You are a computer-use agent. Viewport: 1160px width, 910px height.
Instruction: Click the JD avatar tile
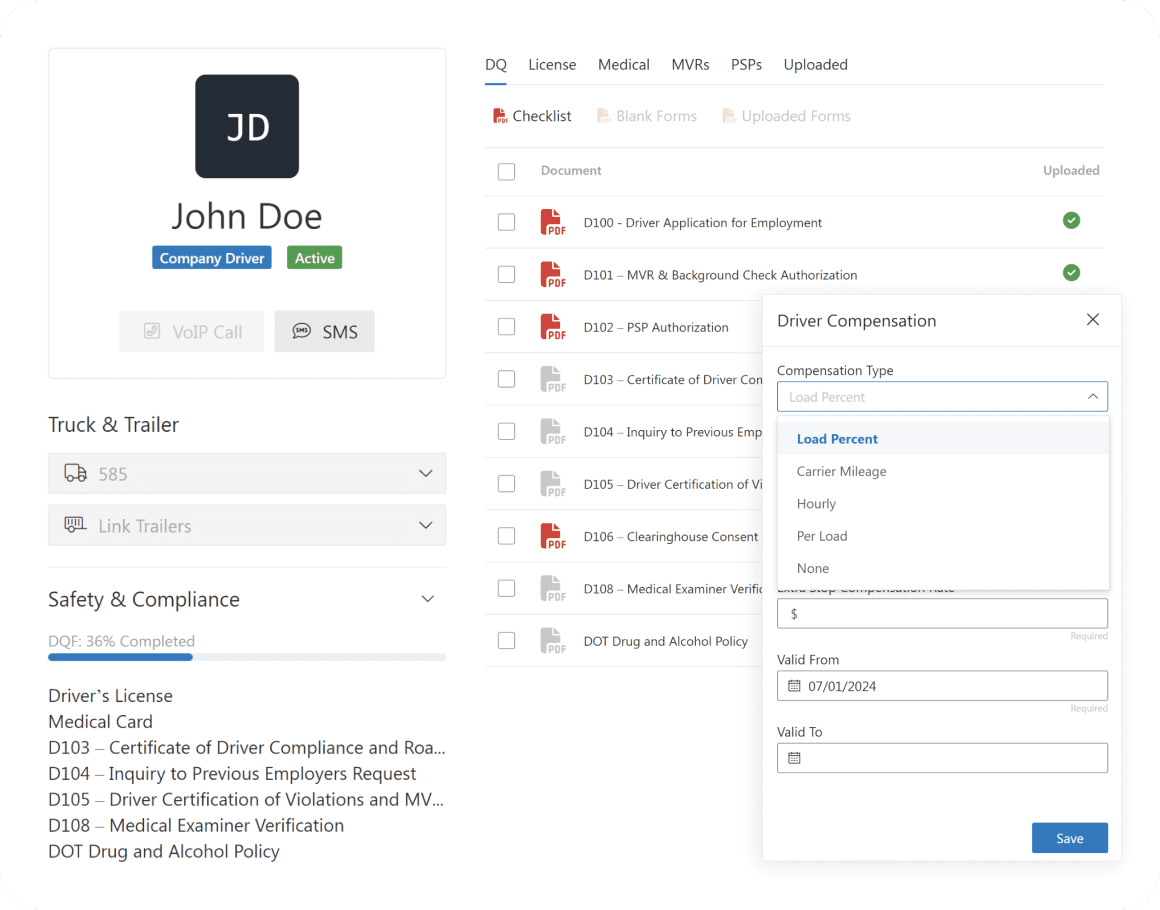tap(247, 126)
